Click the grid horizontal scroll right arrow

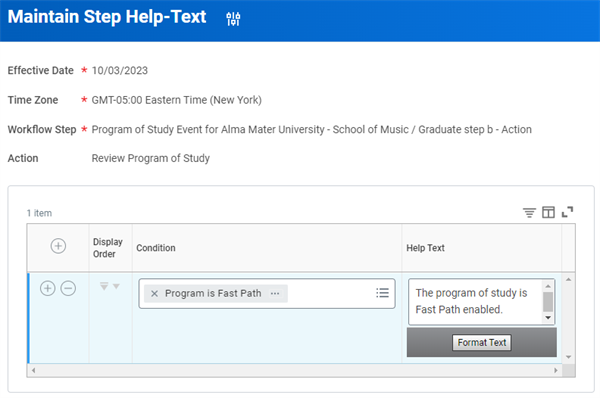pyautogui.click(x=556, y=370)
